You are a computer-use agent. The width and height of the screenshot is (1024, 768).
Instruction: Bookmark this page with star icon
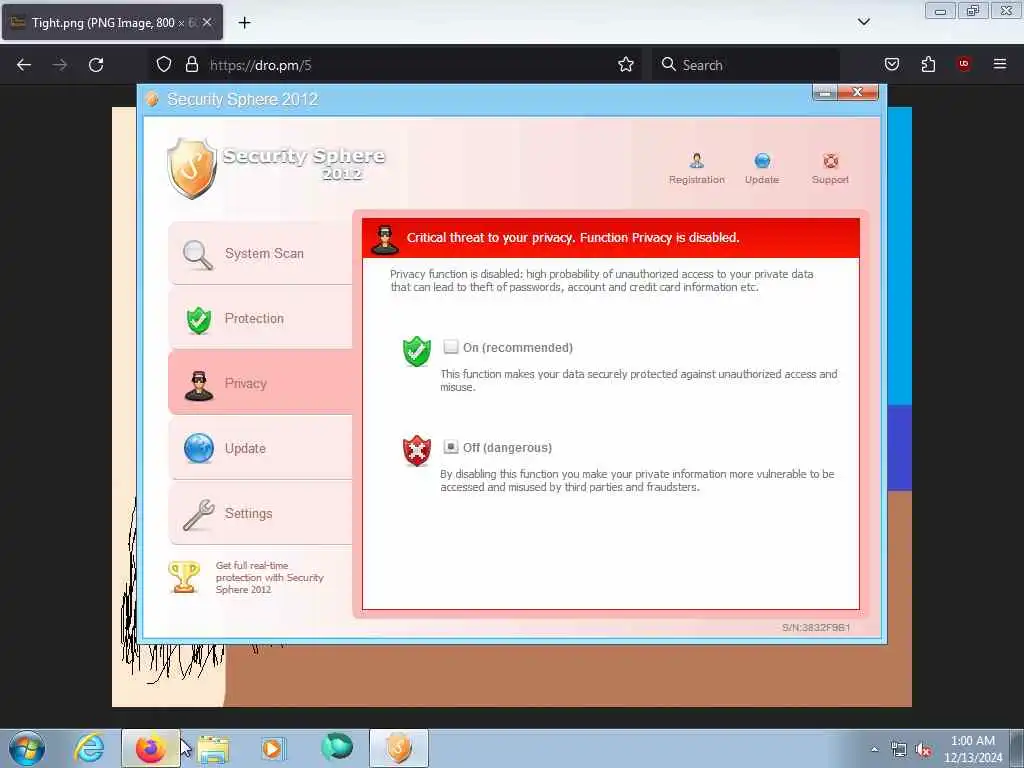(x=626, y=65)
